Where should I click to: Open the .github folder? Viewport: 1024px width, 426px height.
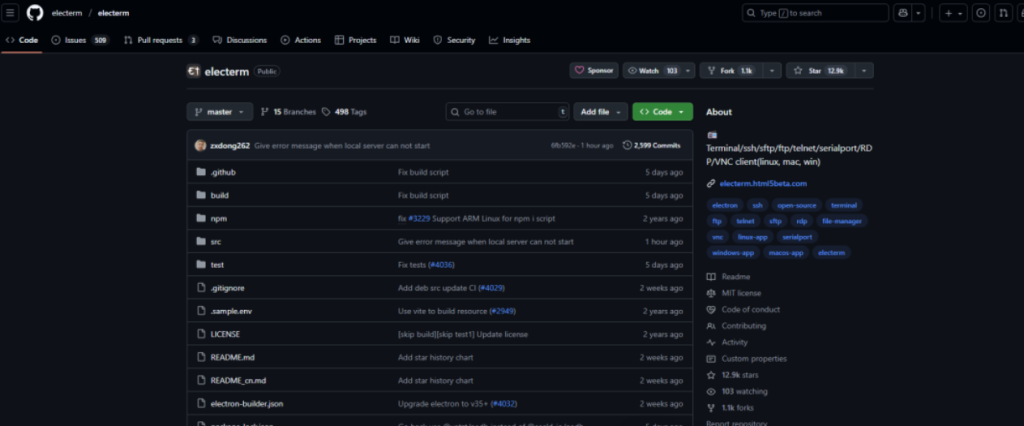(223, 172)
